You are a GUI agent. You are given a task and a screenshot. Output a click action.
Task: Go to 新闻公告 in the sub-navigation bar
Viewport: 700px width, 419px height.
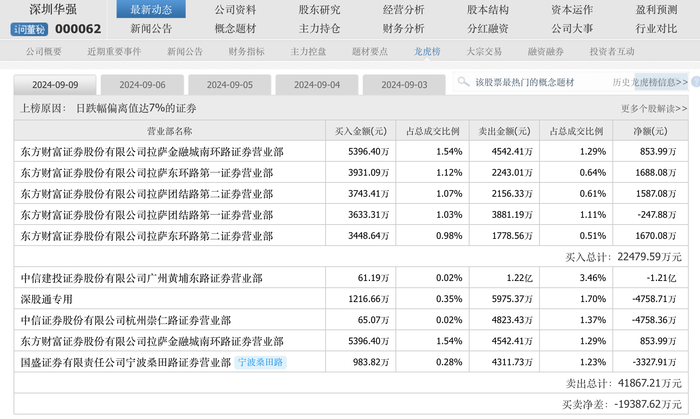185,52
